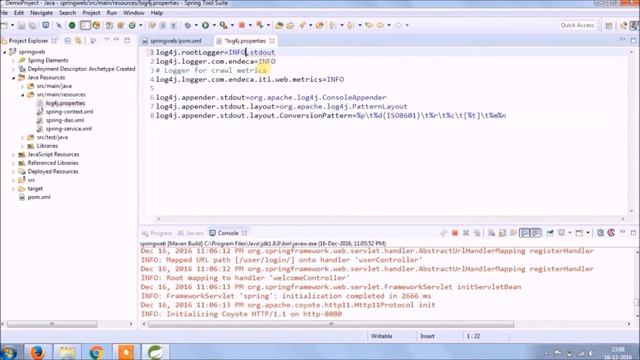This screenshot has height=360, width=640.
Task: Click line 6 ConsoleAppender text in editor
Action: coord(353,98)
